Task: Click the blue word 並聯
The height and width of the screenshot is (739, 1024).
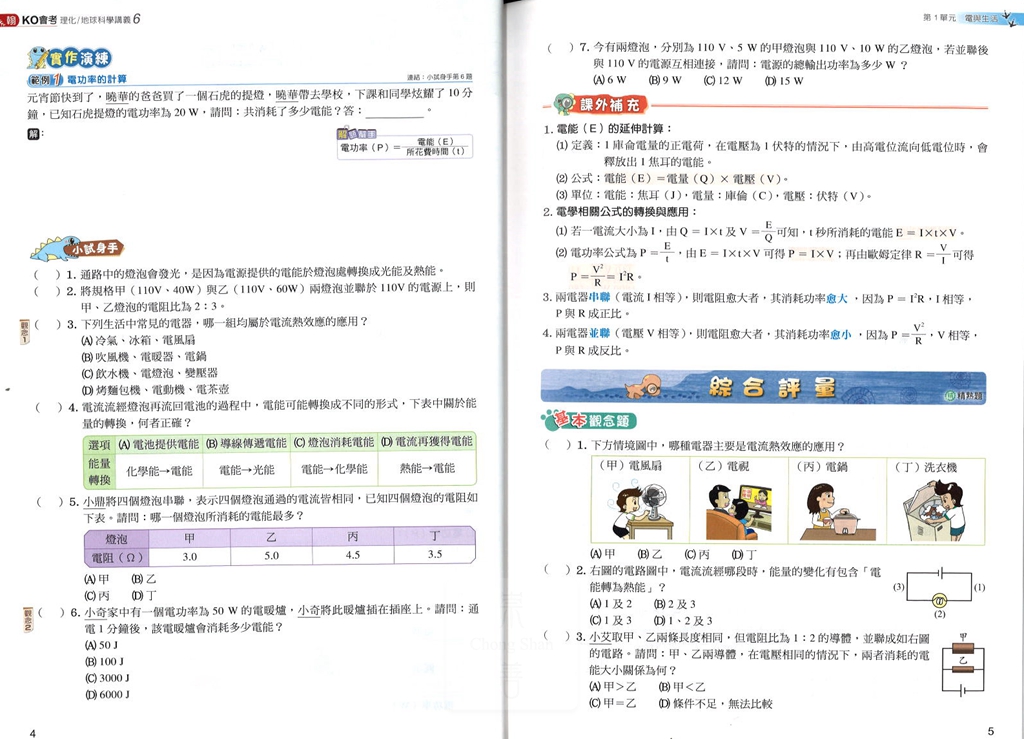Action: pyautogui.click(x=600, y=334)
